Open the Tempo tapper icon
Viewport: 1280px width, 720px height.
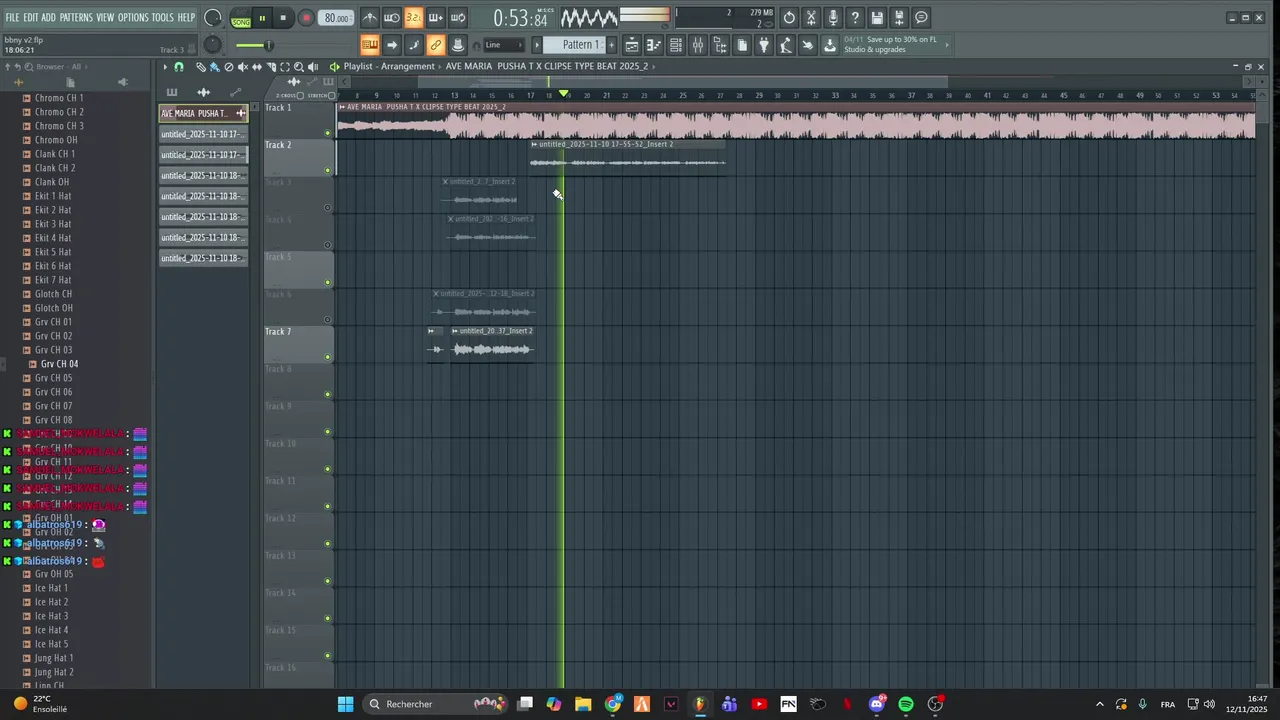click(x=787, y=45)
